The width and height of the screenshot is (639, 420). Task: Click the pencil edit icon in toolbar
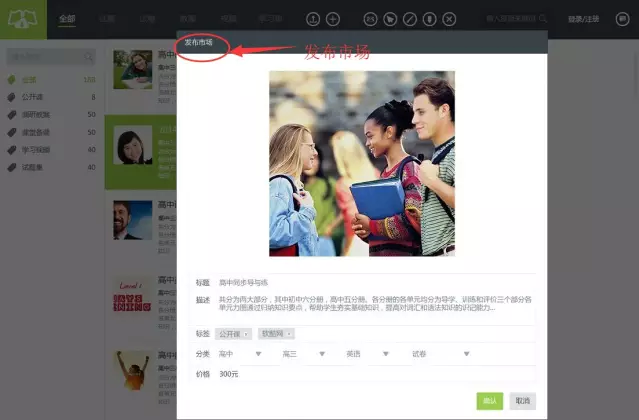(409, 19)
